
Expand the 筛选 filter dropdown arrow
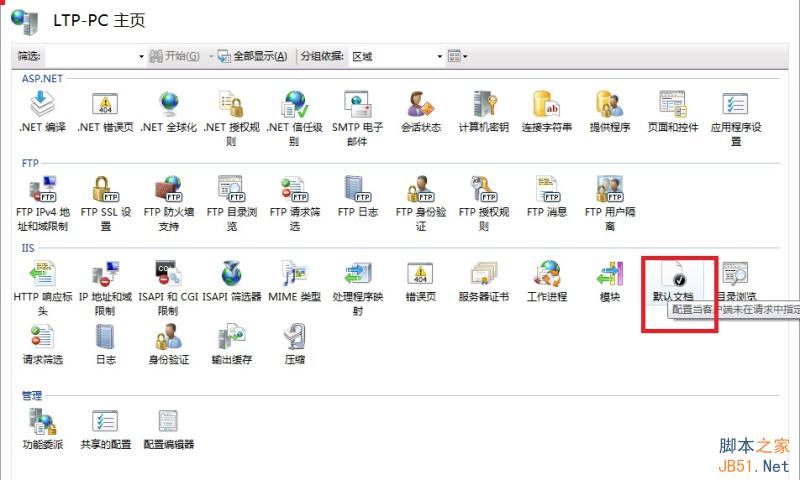tap(141, 56)
